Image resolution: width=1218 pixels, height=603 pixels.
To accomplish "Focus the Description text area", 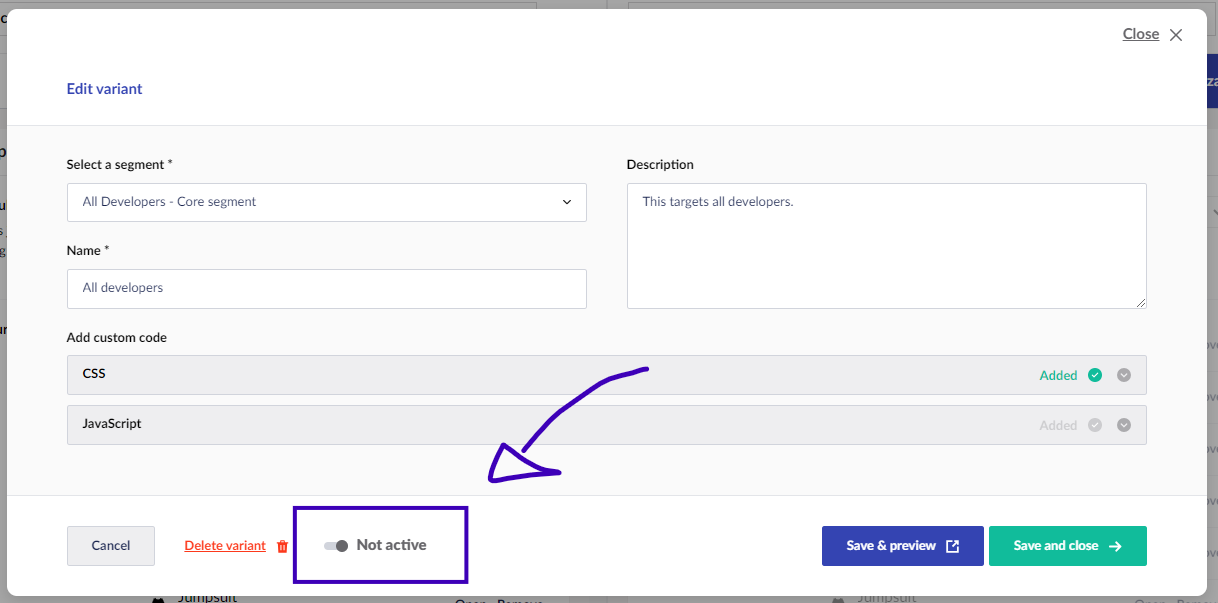I will pos(886,246).
